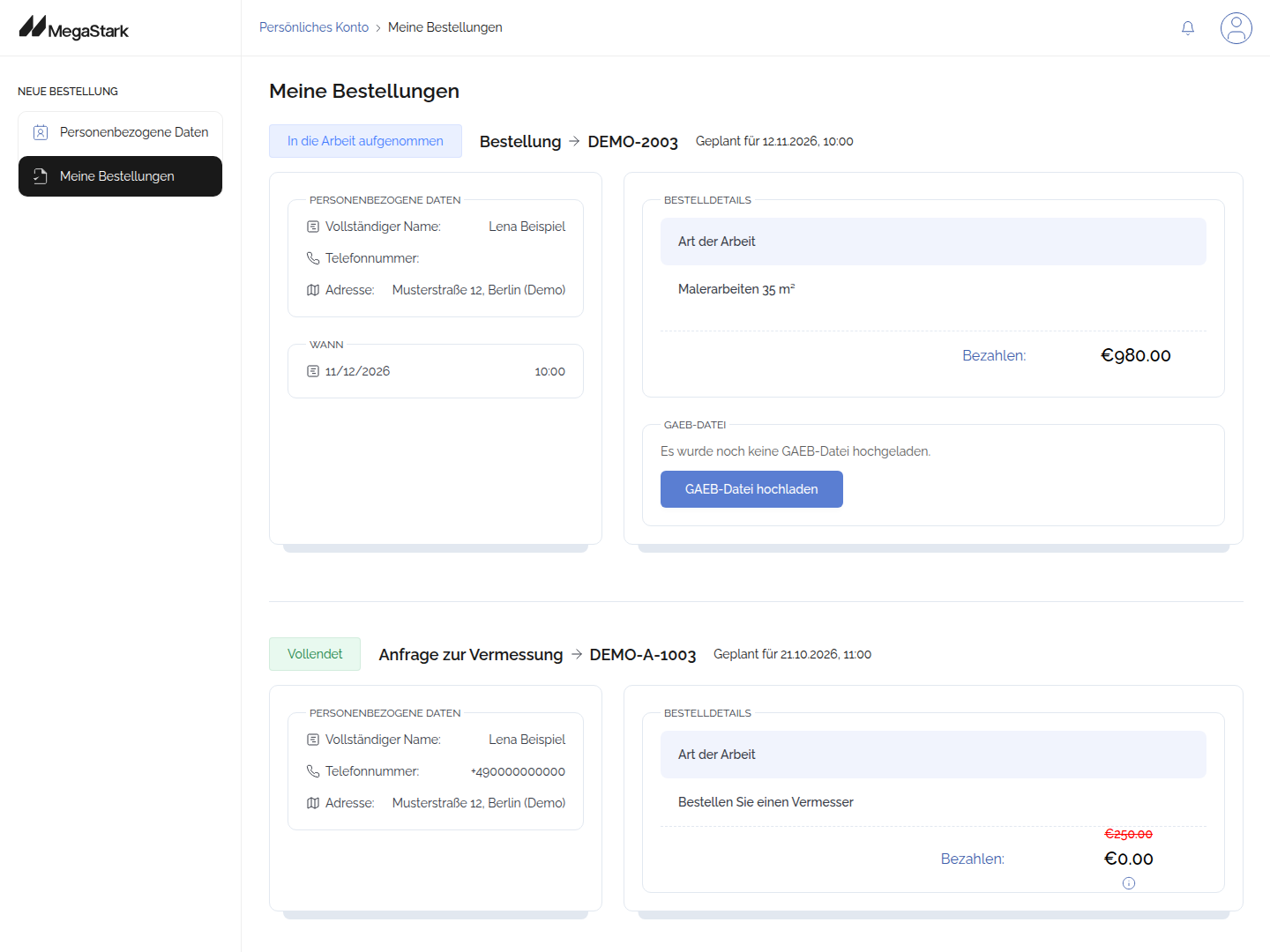The width and height of the screenshot is (1270, 952).
Task: Click the MegaStark logo
Action: point(74,28)
